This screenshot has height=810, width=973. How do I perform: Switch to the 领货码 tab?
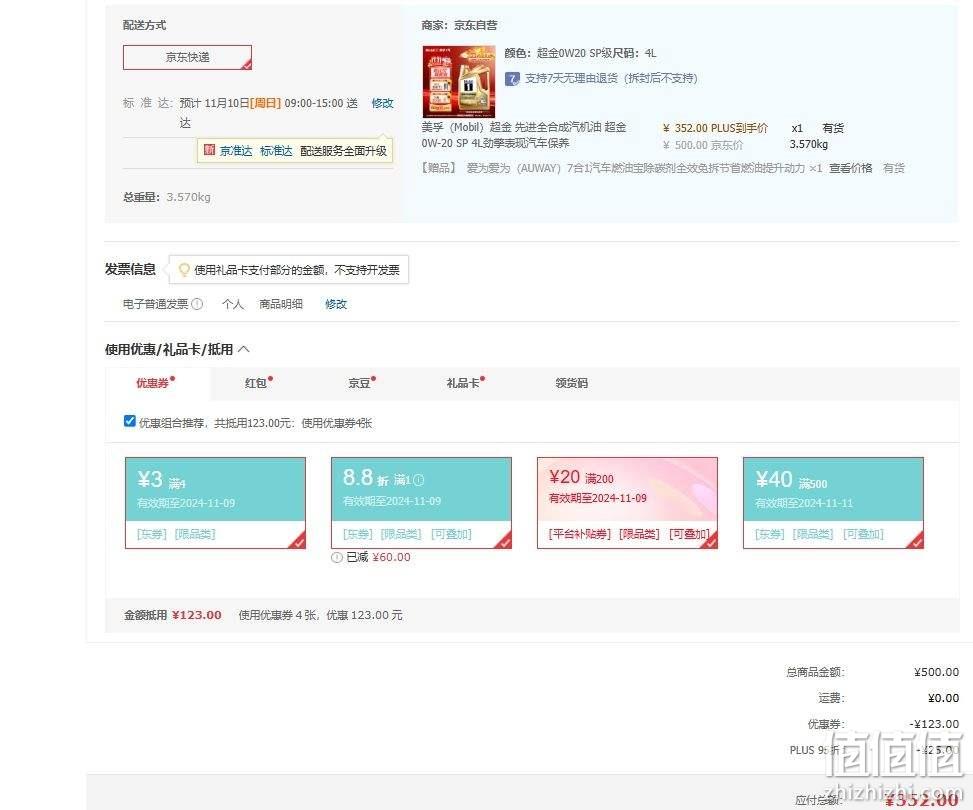pos(572,383)
